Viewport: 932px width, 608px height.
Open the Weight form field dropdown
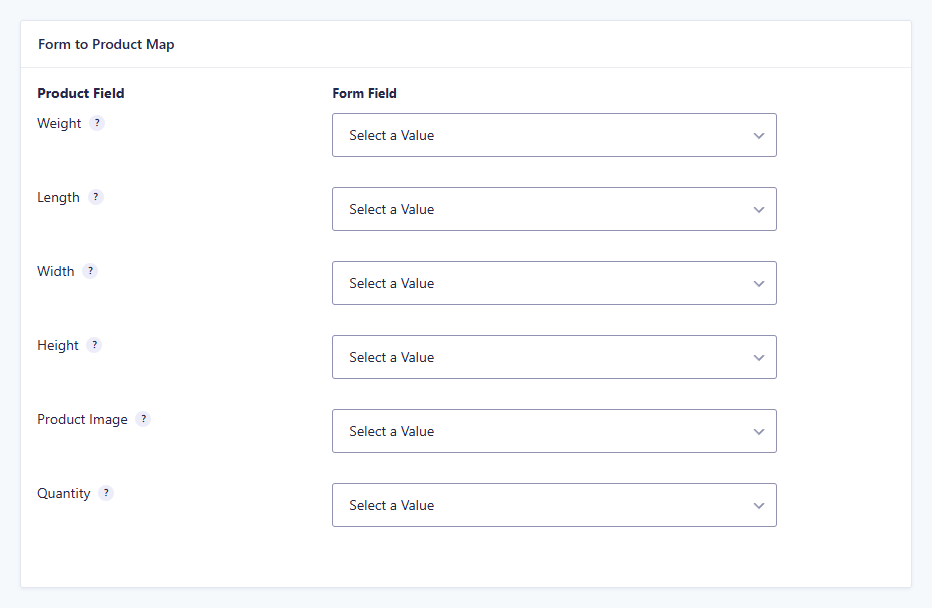pyautogui.click(x=554, y=135)
